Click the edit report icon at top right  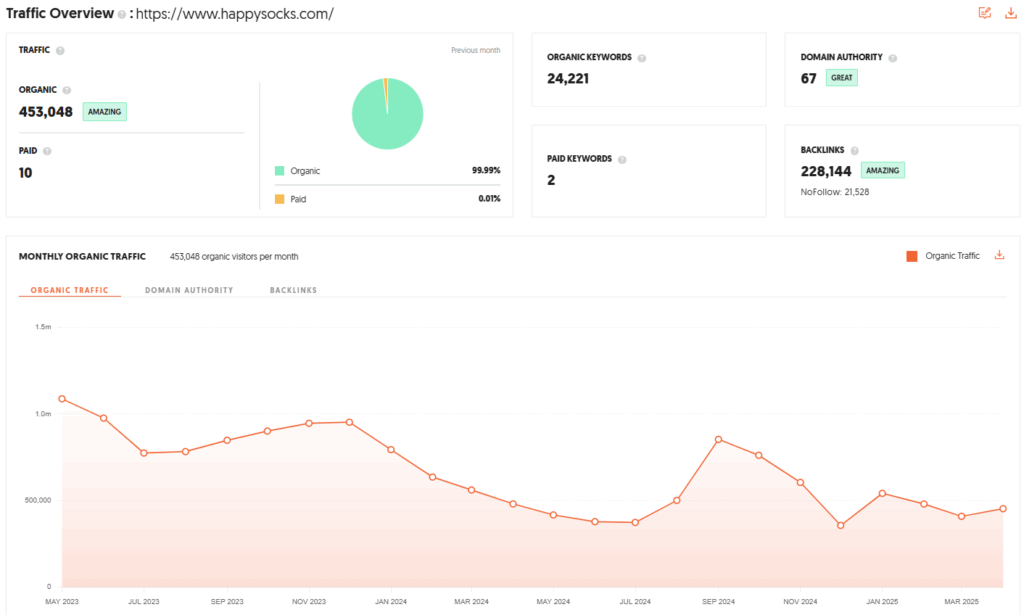pos(985,13)
